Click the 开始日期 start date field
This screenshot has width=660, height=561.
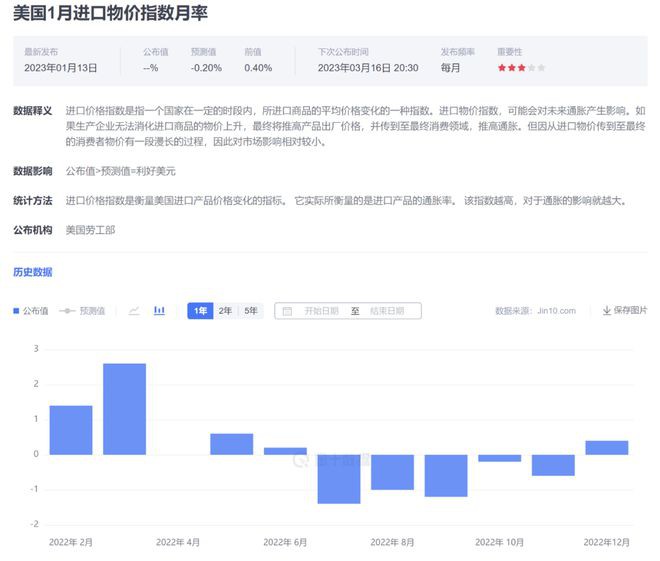[x=322, y=311]
